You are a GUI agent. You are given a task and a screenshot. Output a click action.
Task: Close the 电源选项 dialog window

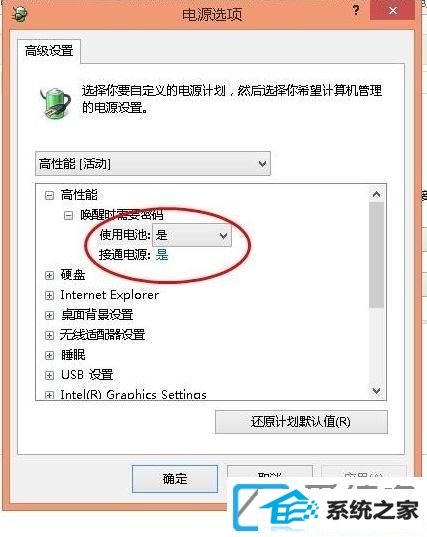(x=392, y=10)
